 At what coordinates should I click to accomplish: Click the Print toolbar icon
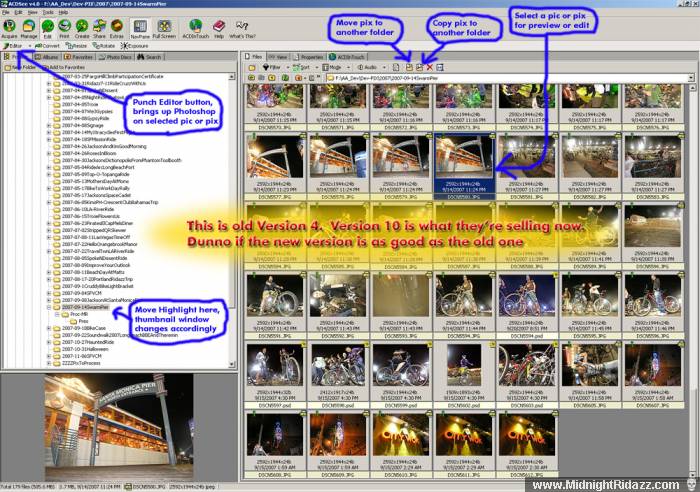(64, 29)
